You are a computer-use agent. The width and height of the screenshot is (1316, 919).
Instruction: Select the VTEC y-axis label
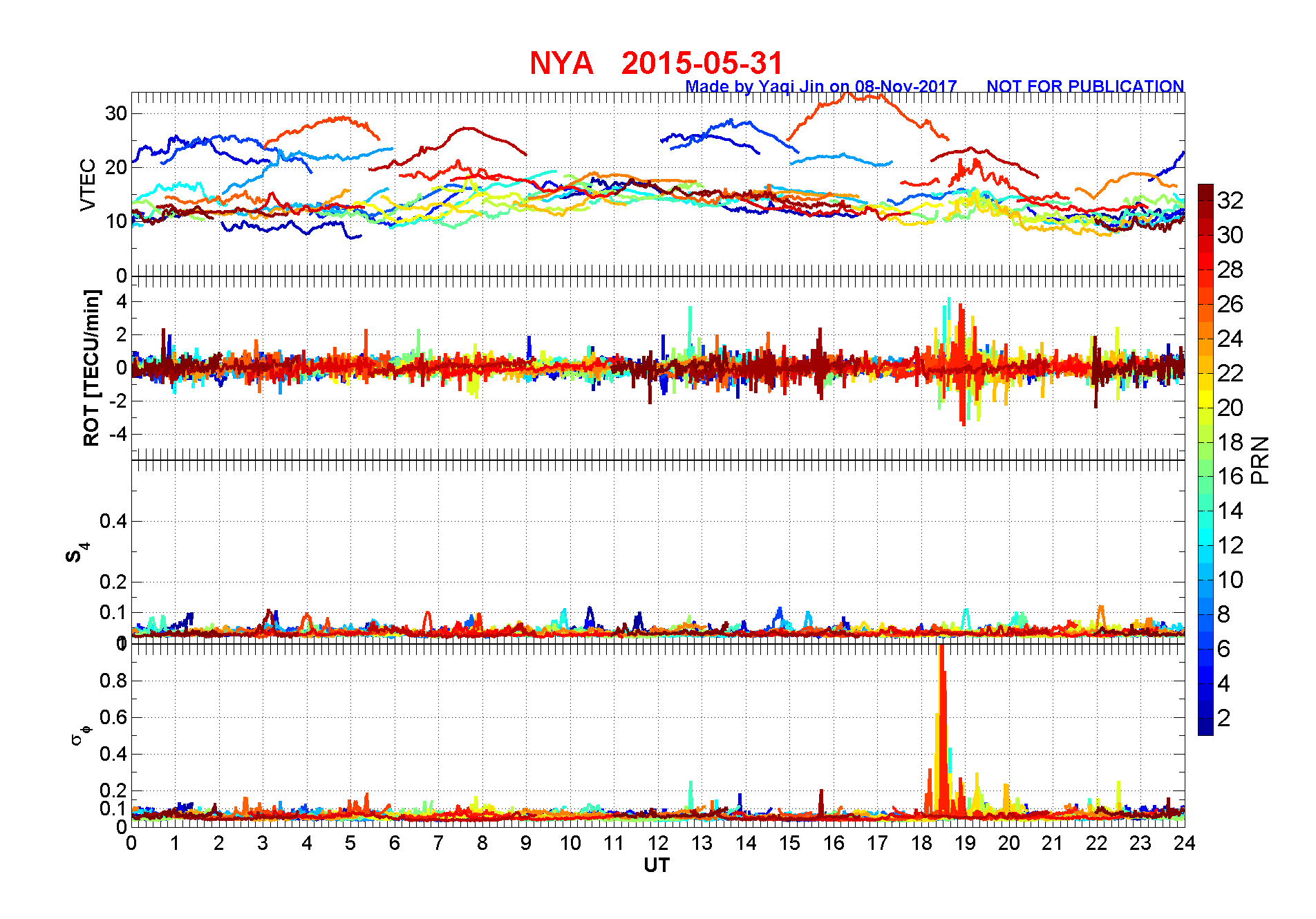88,184
